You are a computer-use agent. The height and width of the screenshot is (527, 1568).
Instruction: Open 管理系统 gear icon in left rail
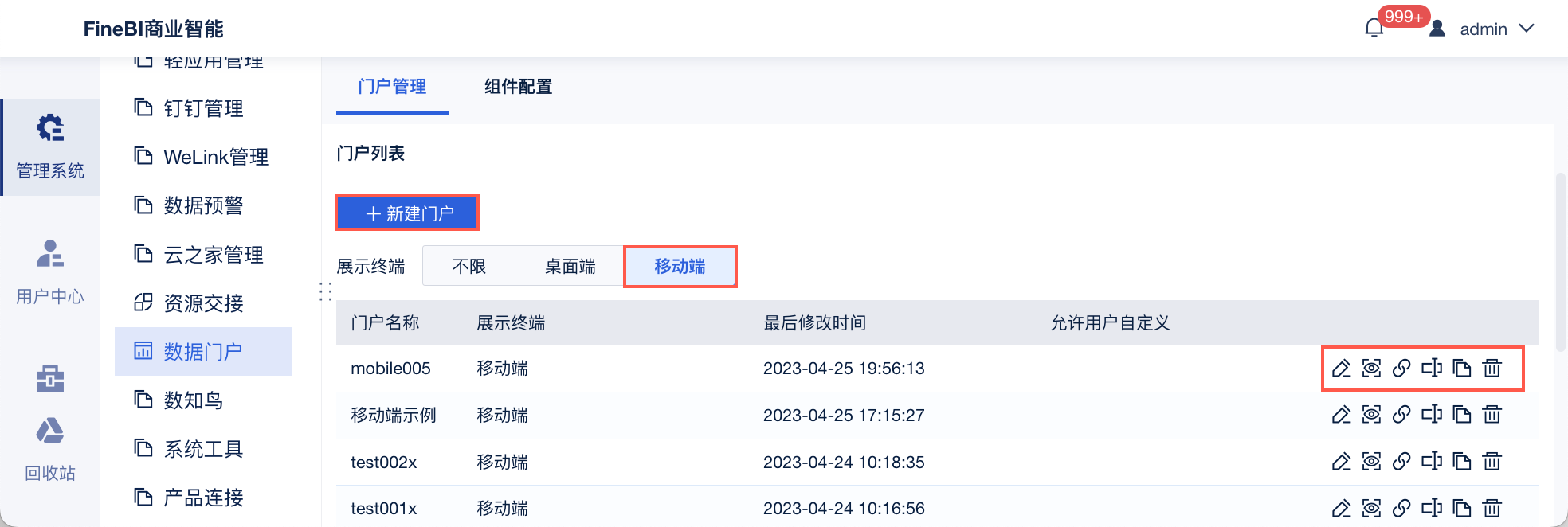pos(50,128)
